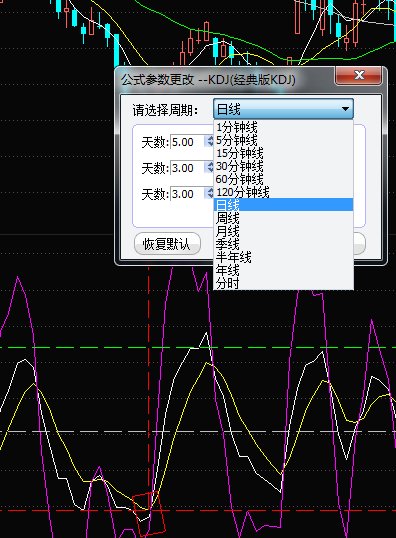Select the highlighted 日线 list option
This screenshot has width=396, height=538.
283,205
